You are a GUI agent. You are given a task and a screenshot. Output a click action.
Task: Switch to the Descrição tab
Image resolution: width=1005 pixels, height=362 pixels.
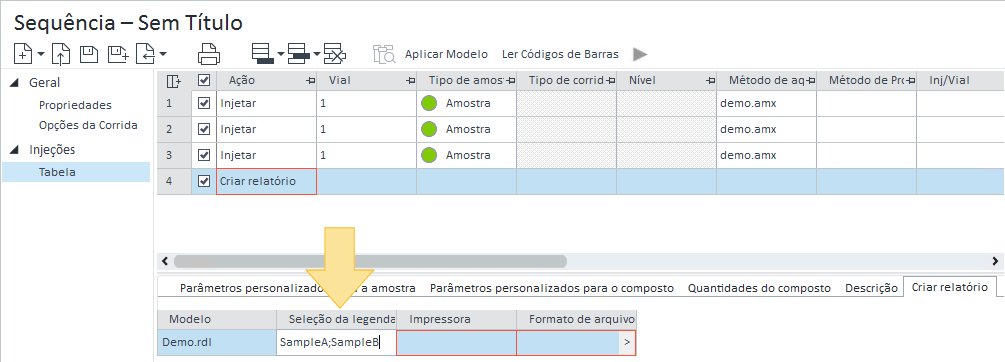[871, 288]
